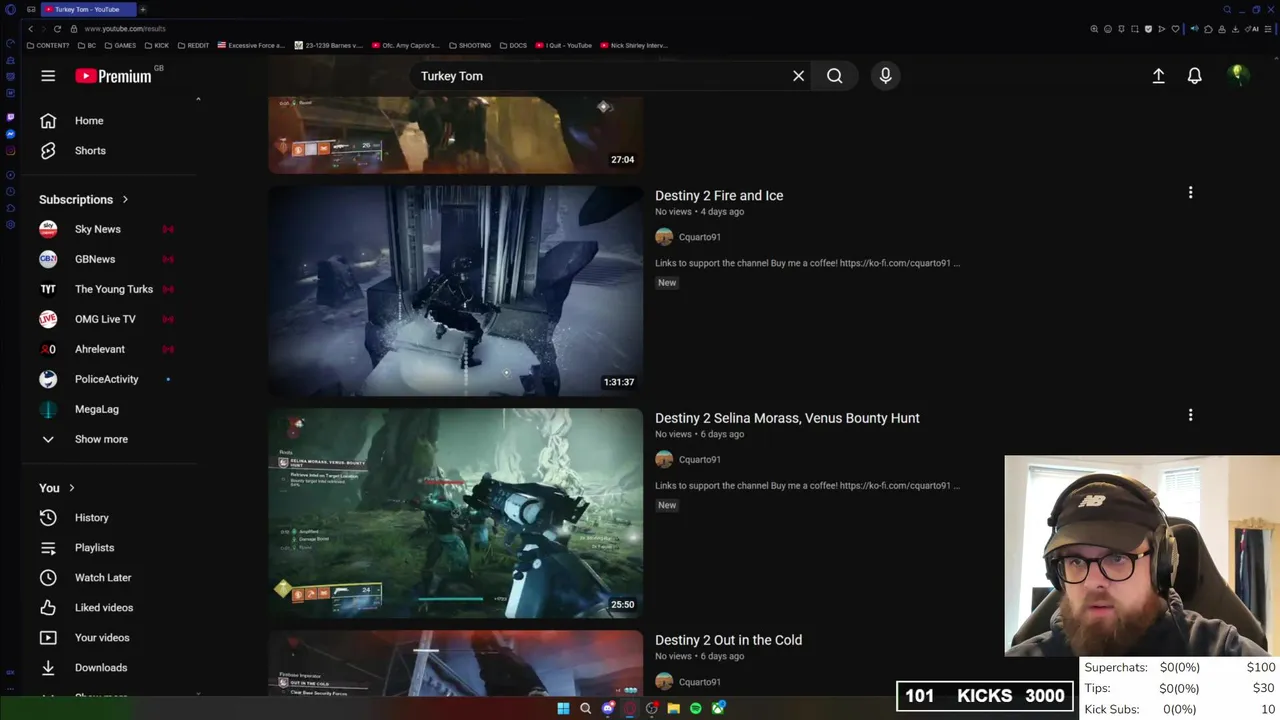Image resolution: width=1280 pixels, height=720 pixels.
Task: Open the account avatar menu
Action: (1238, 76)
